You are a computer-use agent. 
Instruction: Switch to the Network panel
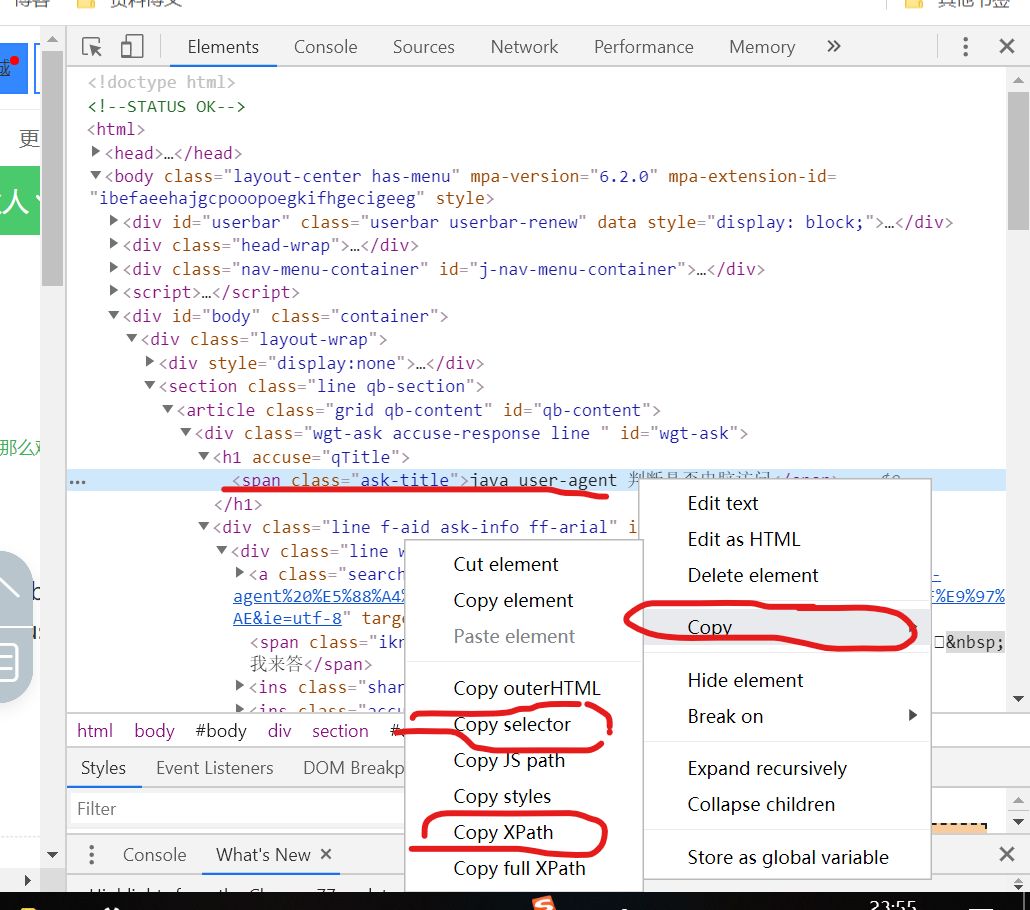pyautogui.click(x=524, y=46)
